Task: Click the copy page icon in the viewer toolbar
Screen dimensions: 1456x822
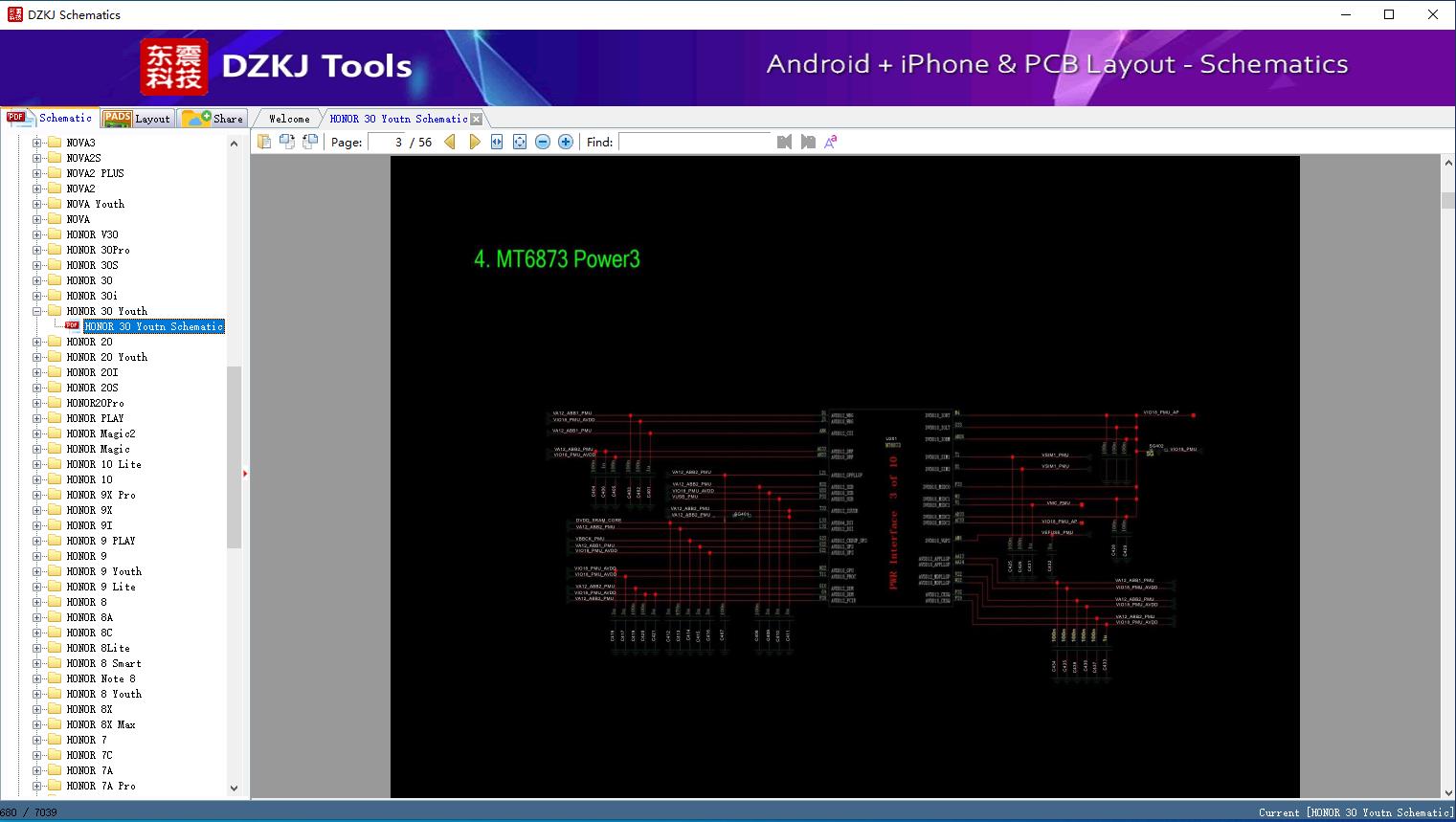Action: click(x=264, y=142)
